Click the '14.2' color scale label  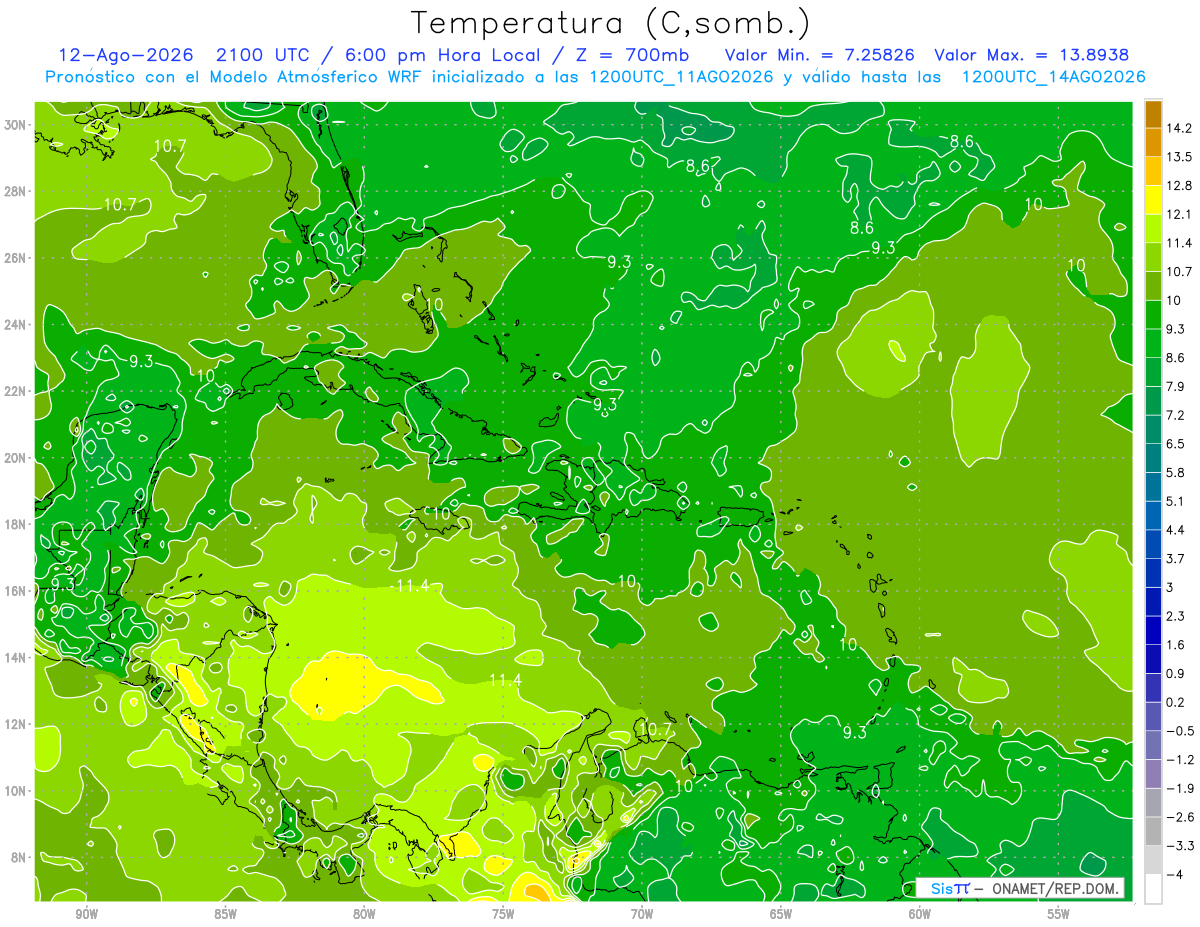pos(1178,128)
